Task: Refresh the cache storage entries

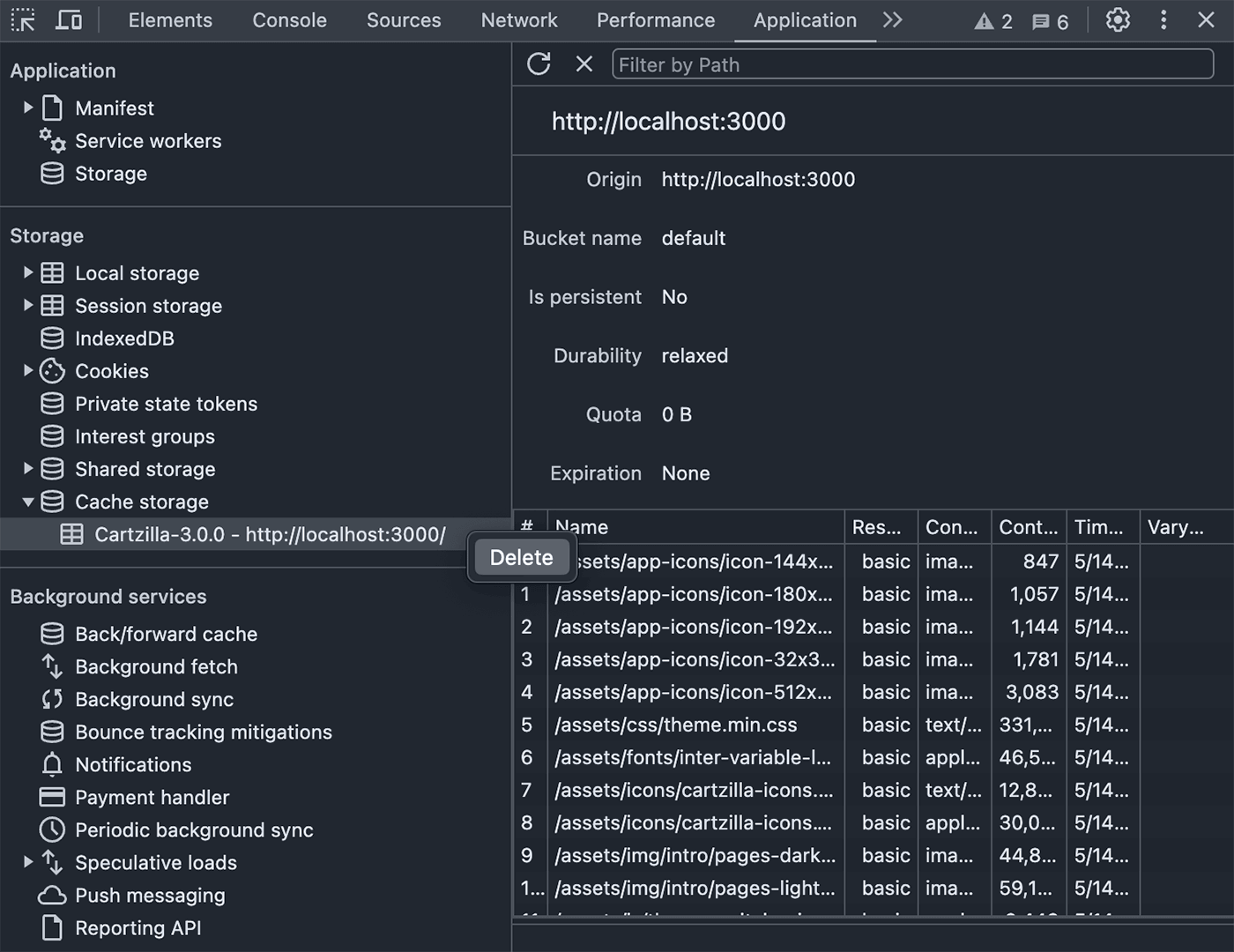Action: tap(539, 63)
